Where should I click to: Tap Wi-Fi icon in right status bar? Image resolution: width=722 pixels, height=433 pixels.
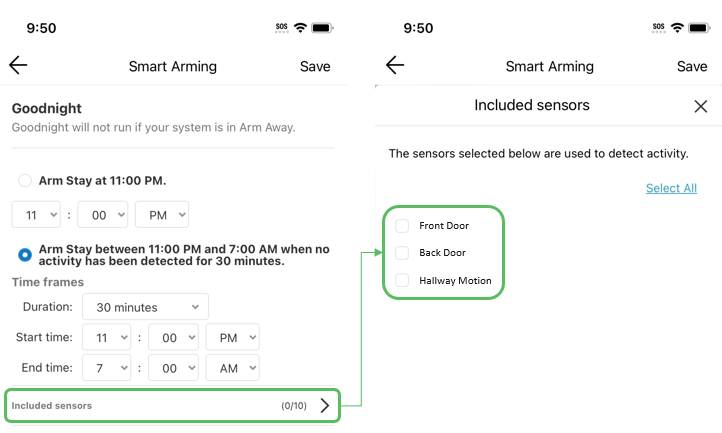click(677, 28)
